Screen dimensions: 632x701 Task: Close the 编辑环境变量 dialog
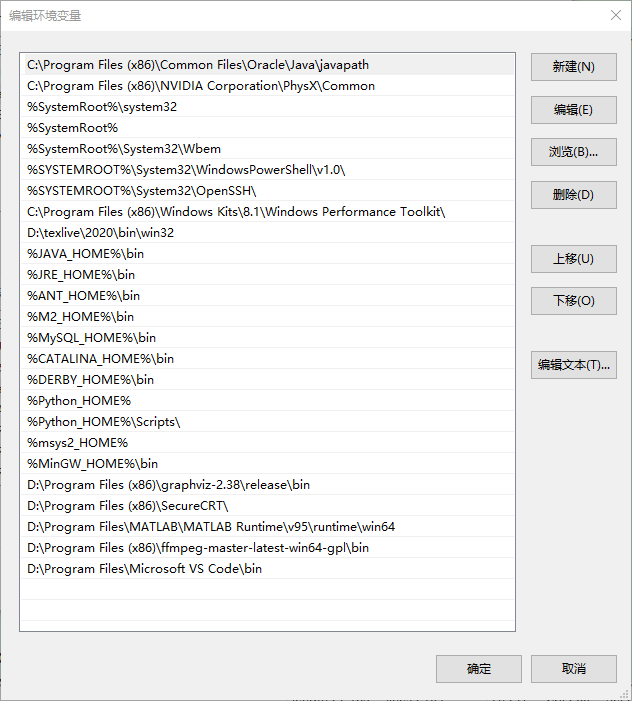(x=615, y=15)
